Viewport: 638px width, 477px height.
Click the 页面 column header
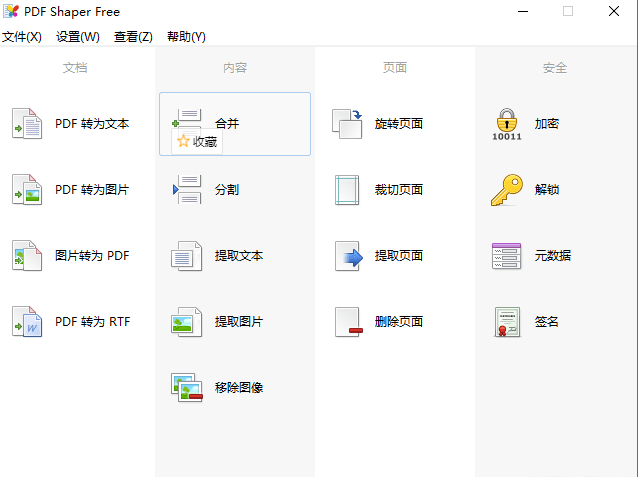395,68
